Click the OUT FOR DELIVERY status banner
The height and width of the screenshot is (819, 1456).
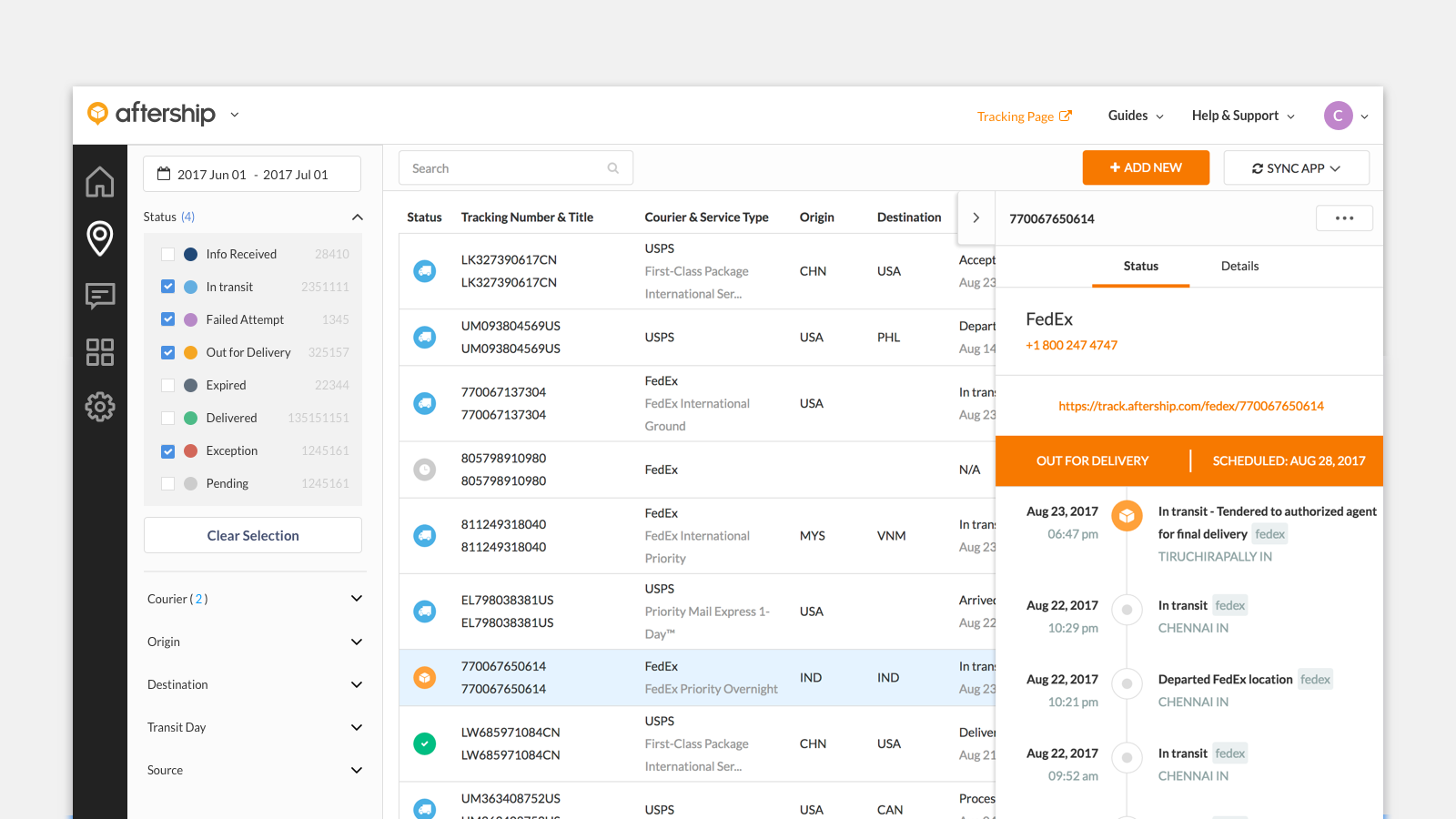(x=1092, y=461)
